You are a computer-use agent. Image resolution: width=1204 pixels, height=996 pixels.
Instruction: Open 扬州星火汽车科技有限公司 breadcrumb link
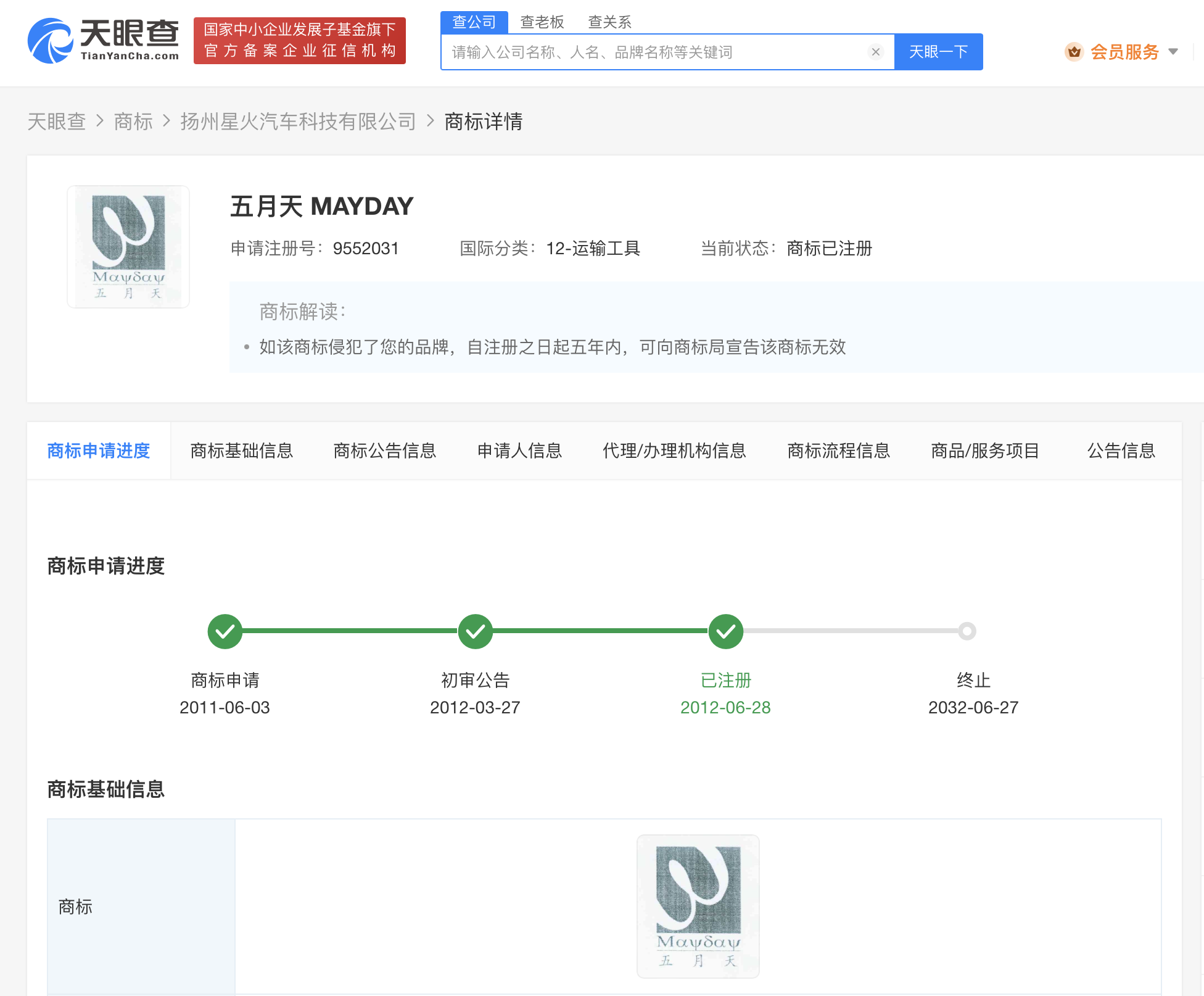(299, 122)
